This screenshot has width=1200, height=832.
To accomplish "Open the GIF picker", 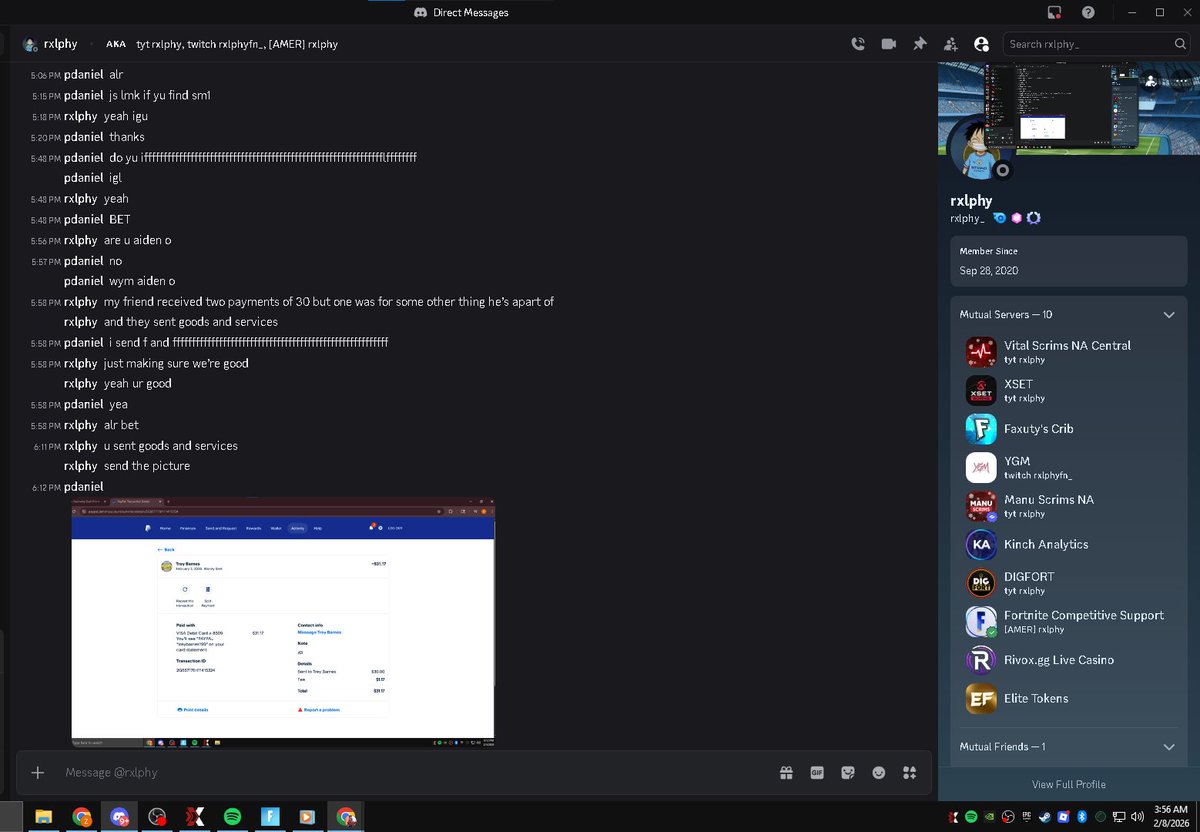I will tap(817, 772).
